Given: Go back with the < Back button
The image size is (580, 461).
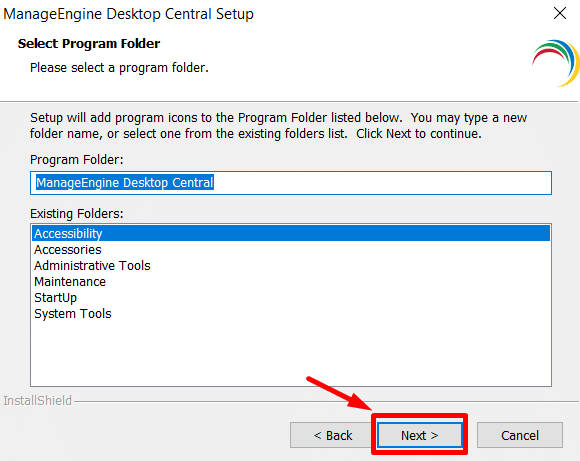Looking at the screenshot, I should 332,435.
